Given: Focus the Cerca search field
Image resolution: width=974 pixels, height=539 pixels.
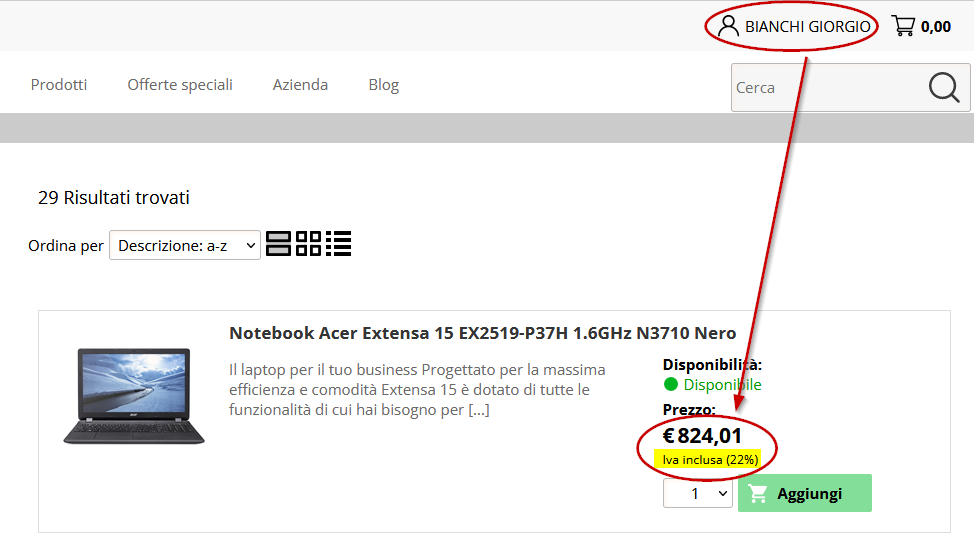Looking at the screenshot, I should [x=828, y=88].
